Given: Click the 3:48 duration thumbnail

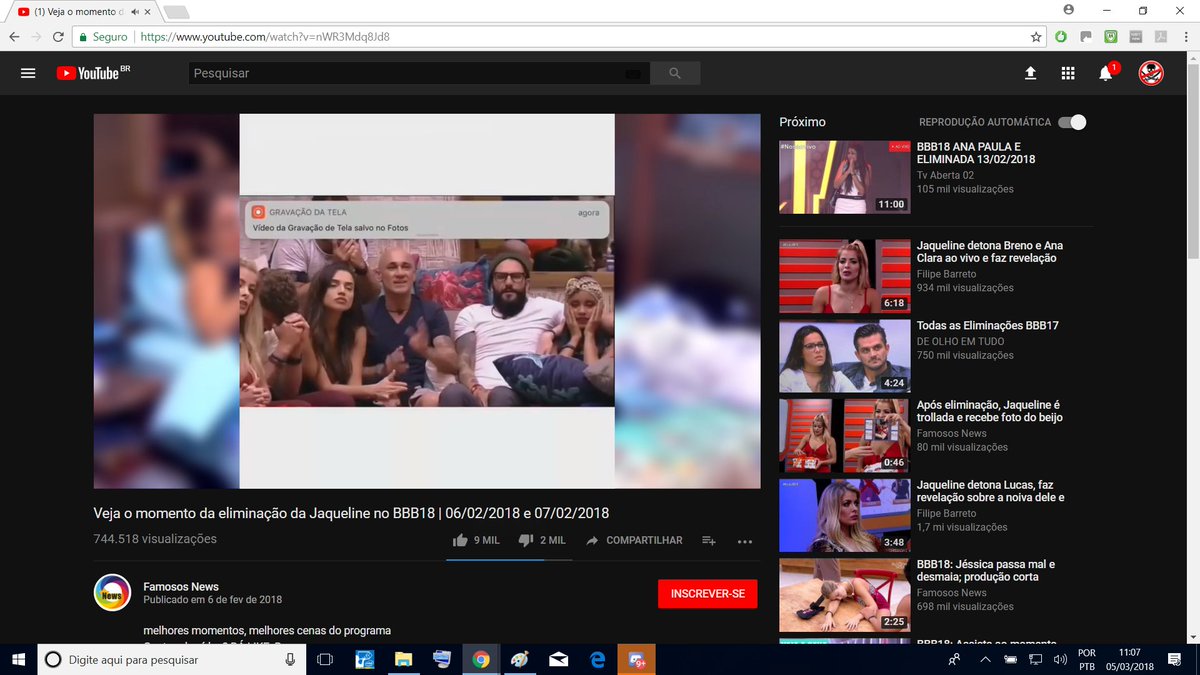Looking at the screenshot, I should tap(845, 515).
